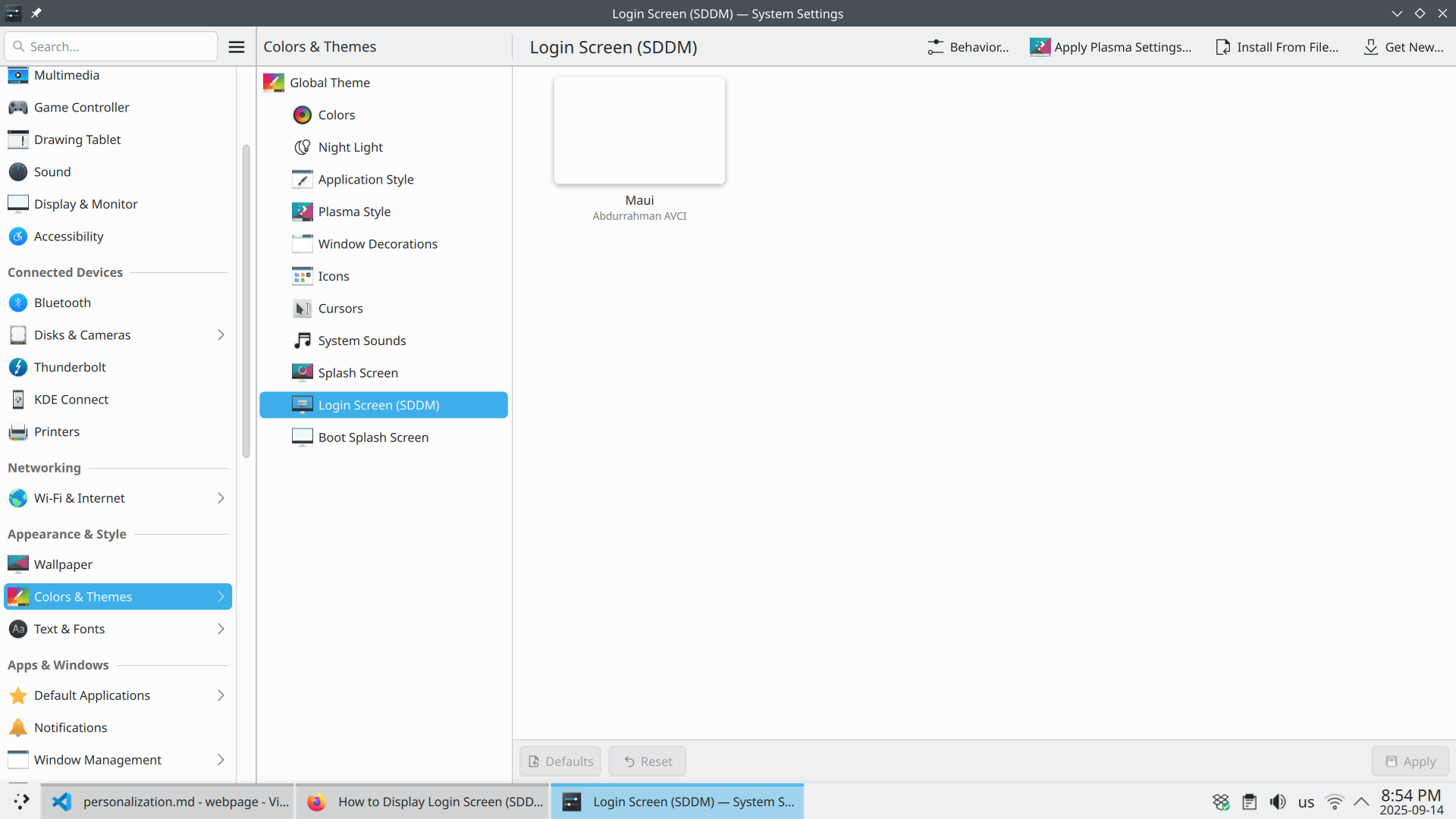Select Global Theme in Colors & Themes
Viewport: 1456px width, 819px height.
coord(384,83)
